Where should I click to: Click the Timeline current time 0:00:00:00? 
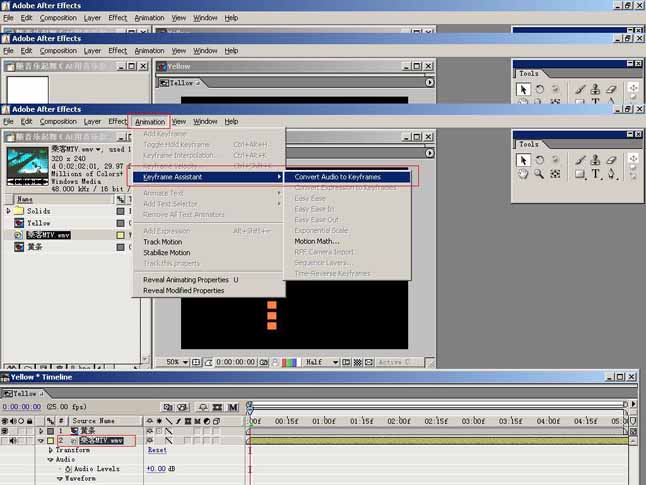21,407
